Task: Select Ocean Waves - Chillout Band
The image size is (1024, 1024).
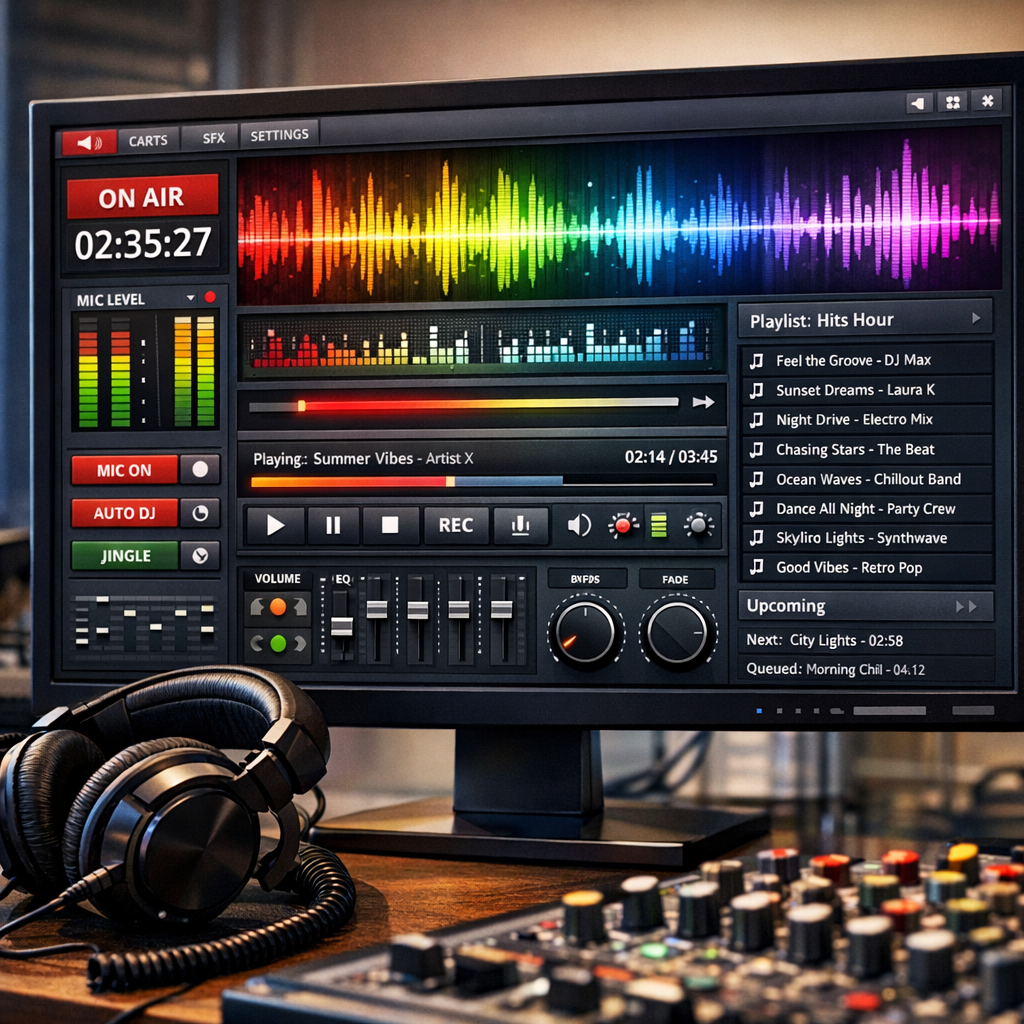Action: click(867, 479)
